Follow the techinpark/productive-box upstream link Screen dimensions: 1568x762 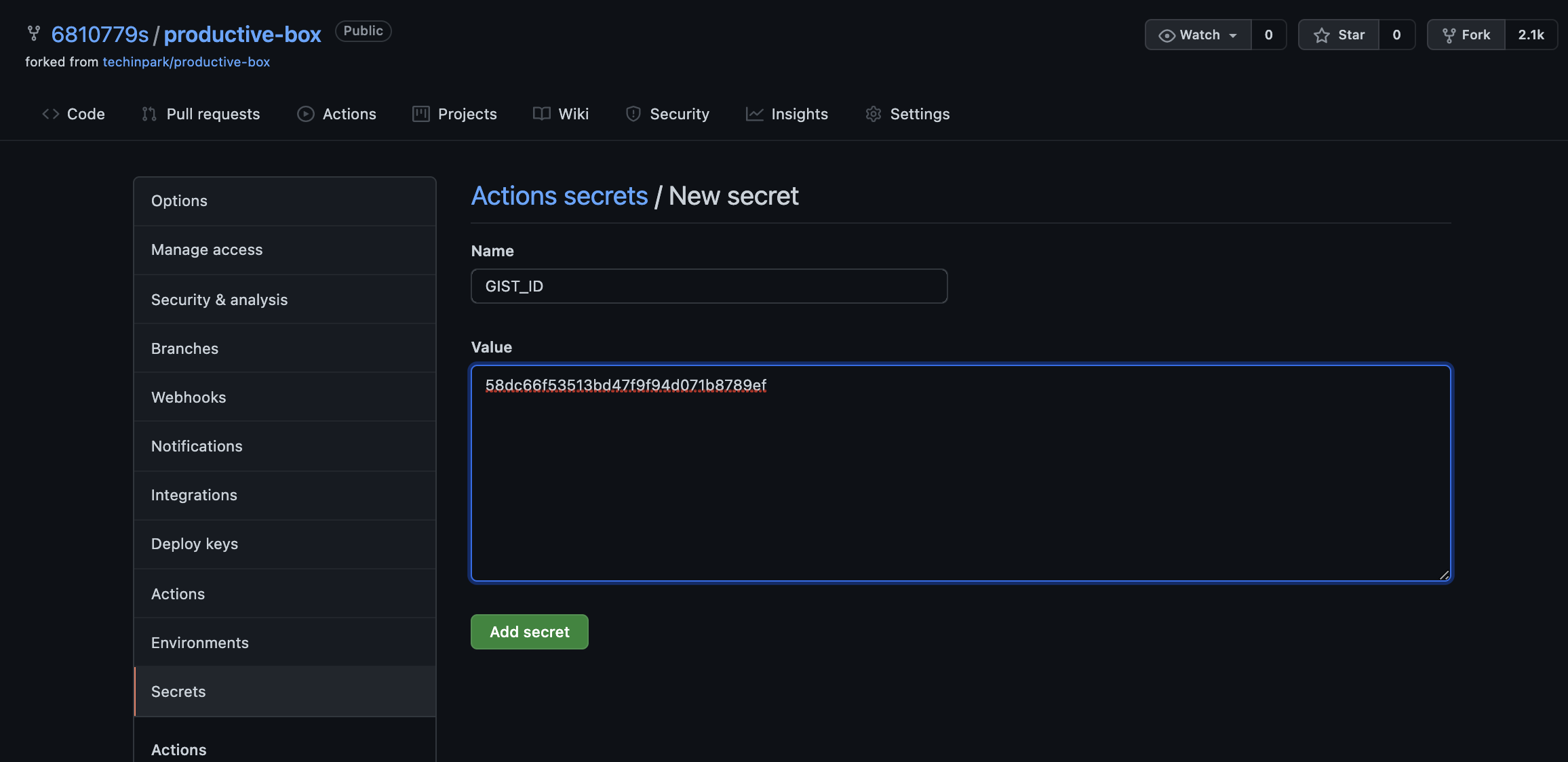click(186, 62)
